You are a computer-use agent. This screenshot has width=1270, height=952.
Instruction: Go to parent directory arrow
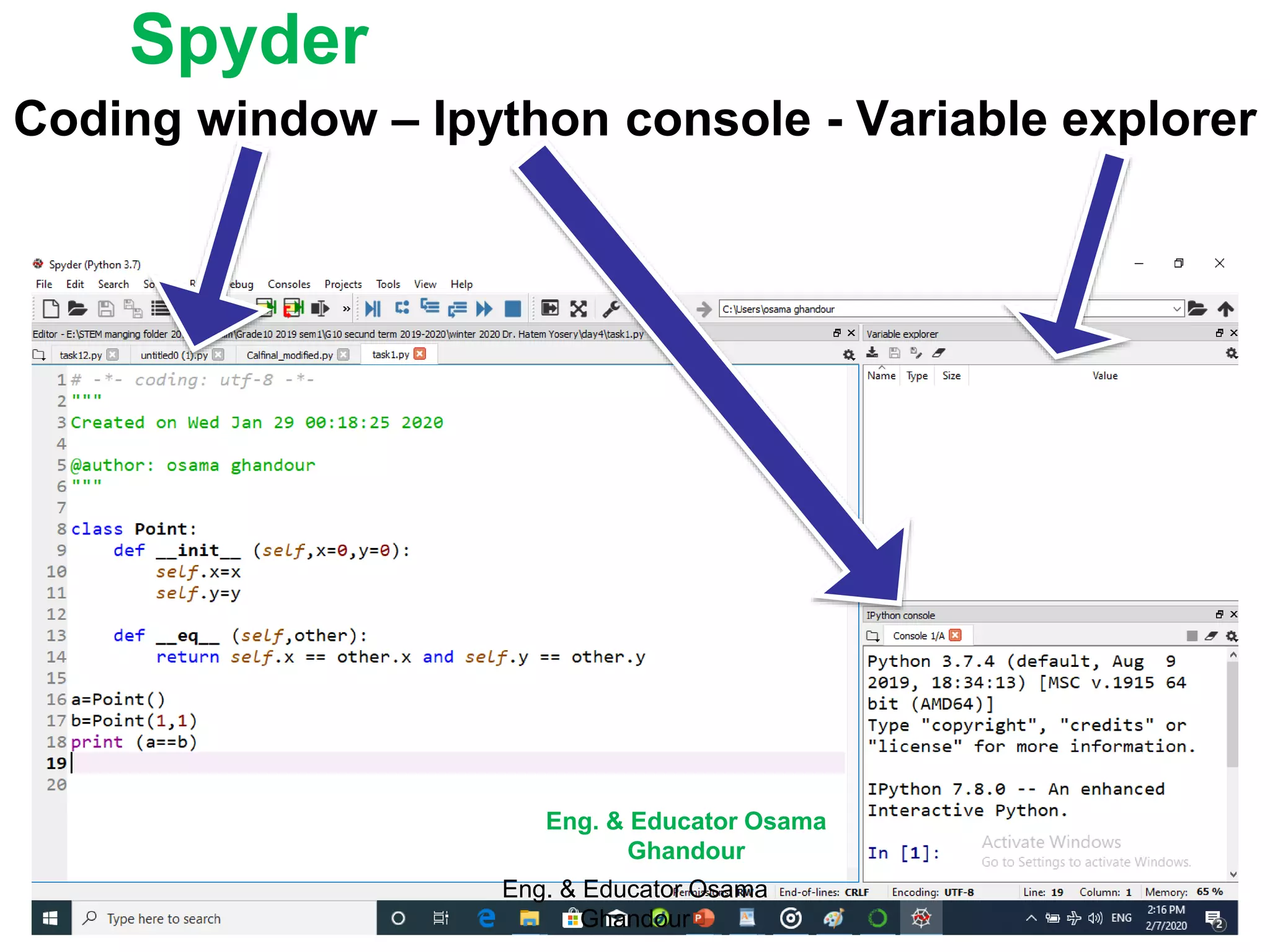click(x=1225, y=308)
